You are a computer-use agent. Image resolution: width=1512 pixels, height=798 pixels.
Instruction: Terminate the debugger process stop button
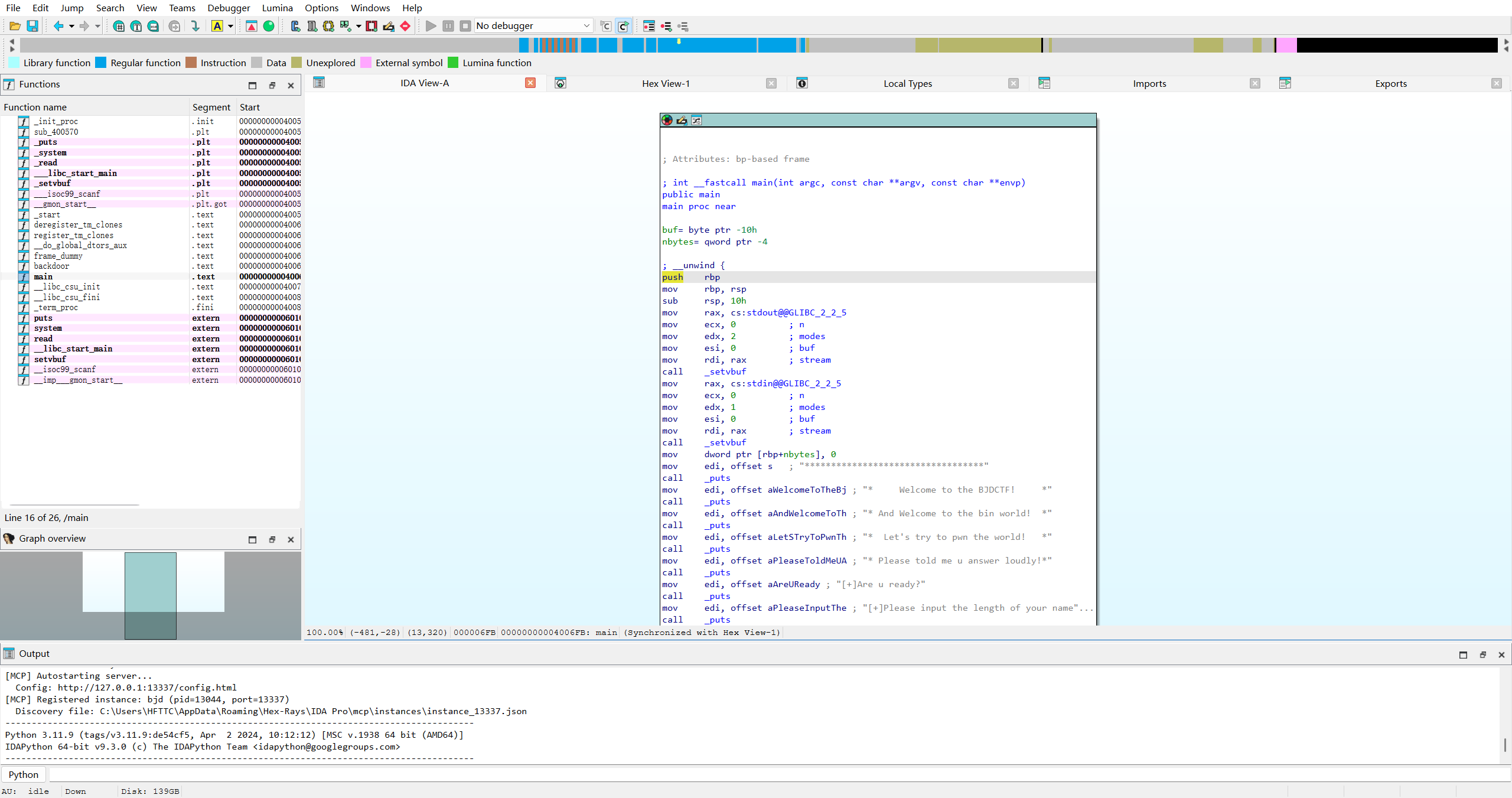point(465,26)
